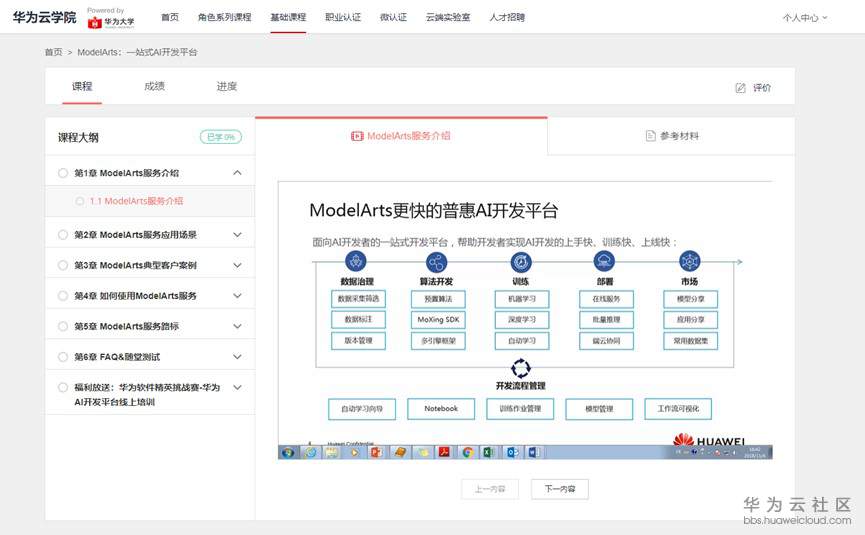This screenshot has height=535, width=865.
Task: Expand 第4章 如何使用ModelArts服务 chevron
Action: click(237, 296)
